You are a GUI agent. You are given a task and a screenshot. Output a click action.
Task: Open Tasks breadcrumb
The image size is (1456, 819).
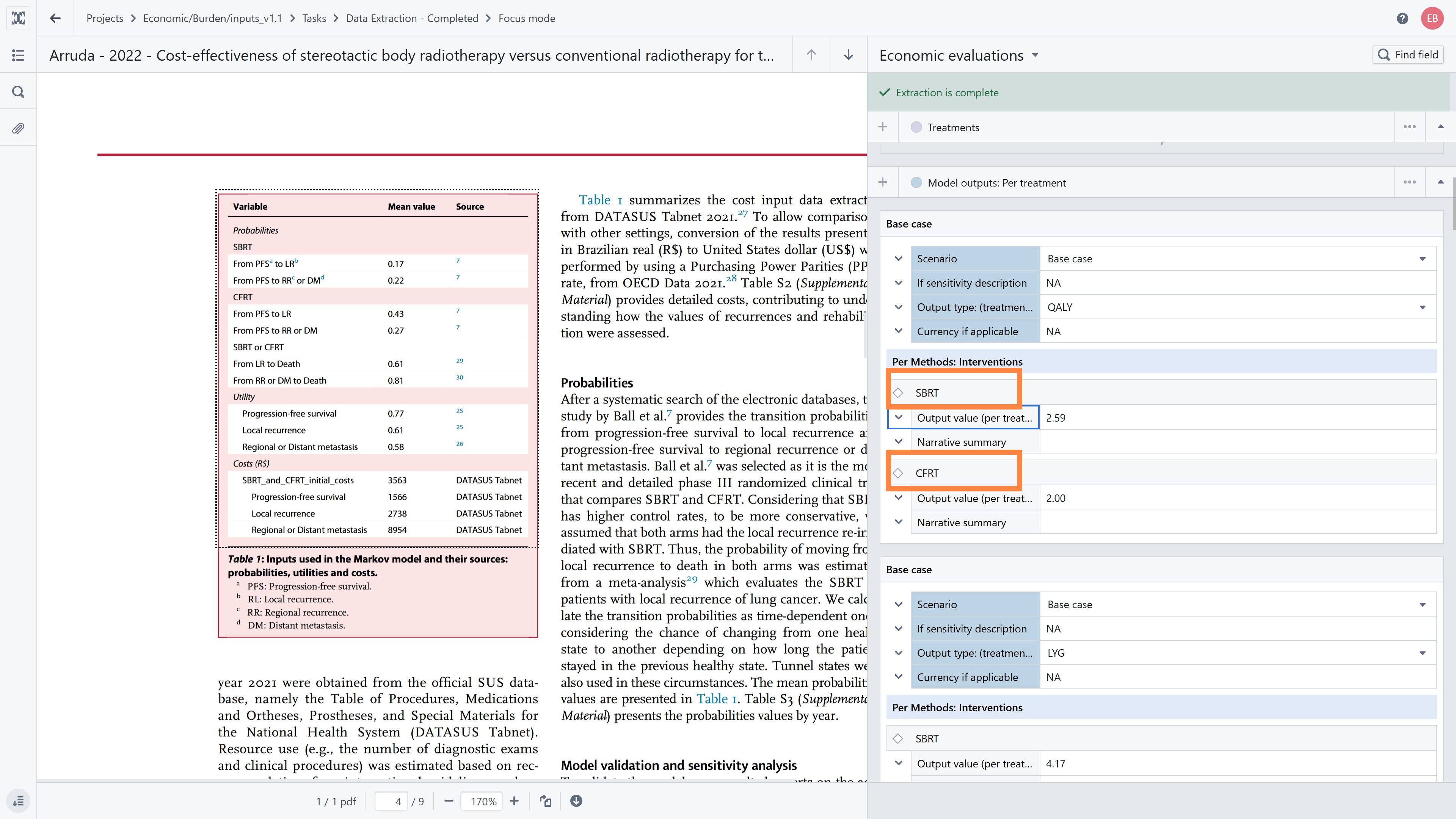314,18
